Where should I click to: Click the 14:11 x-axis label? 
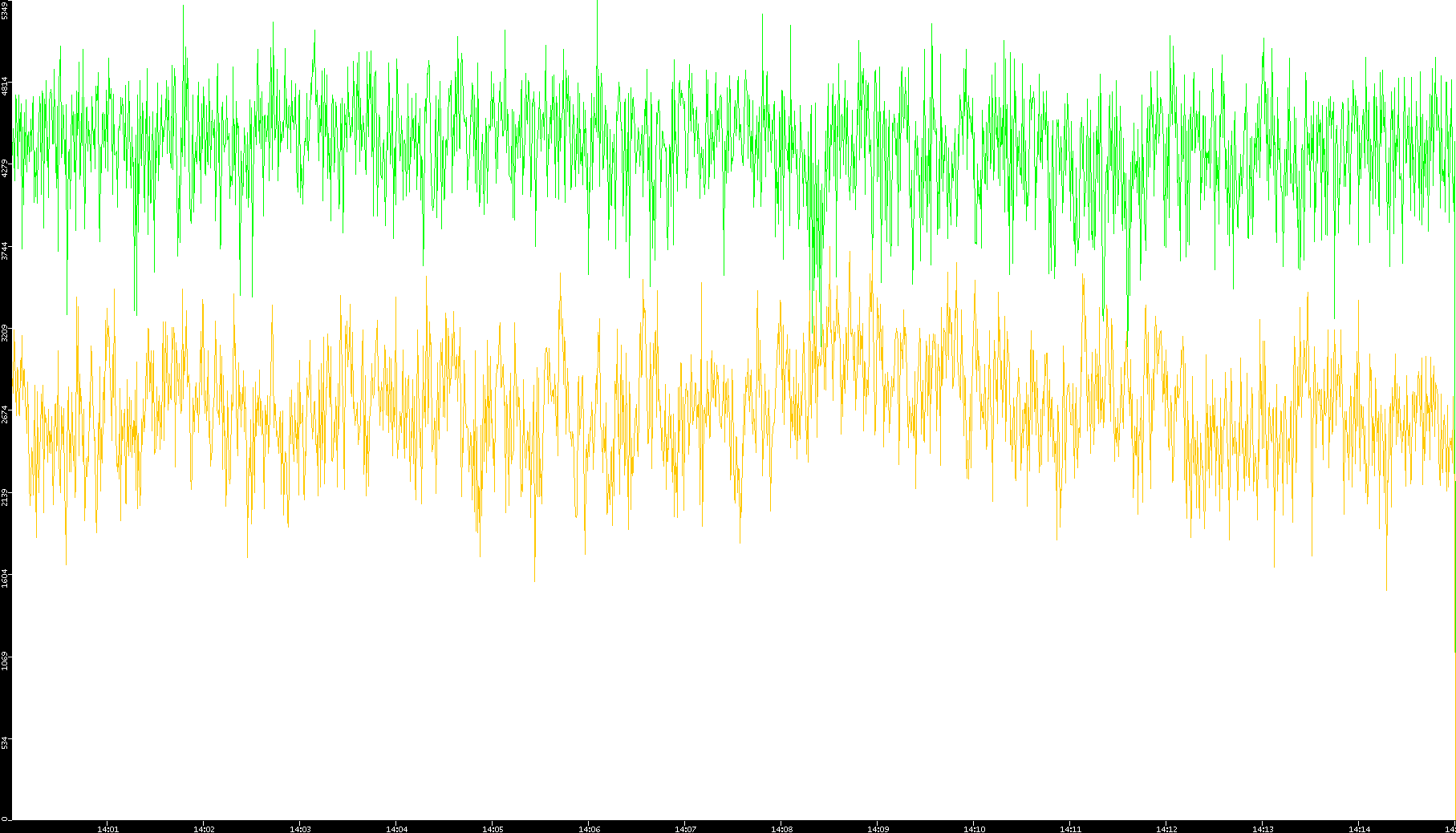[1070, 829]
